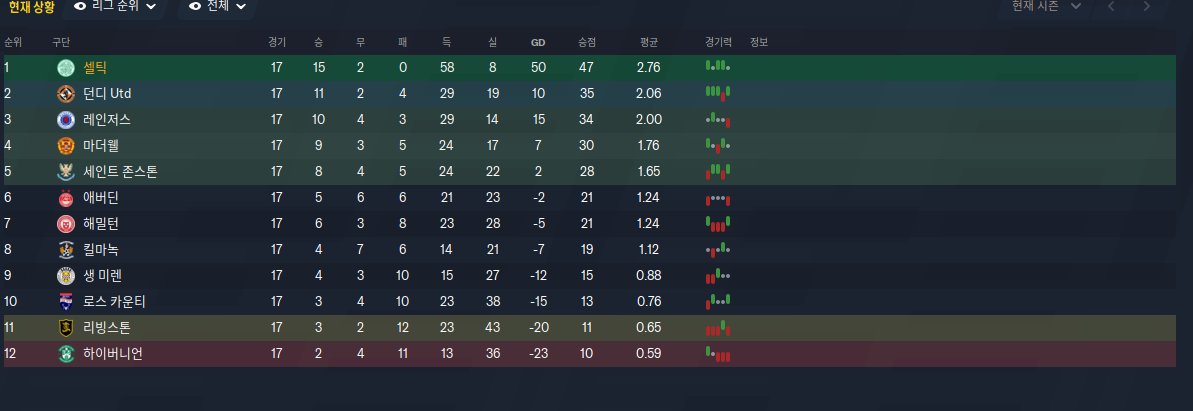The image size is (1193, 411).
Task: Go to the previous season arrow
Action: click(1111, 6)
